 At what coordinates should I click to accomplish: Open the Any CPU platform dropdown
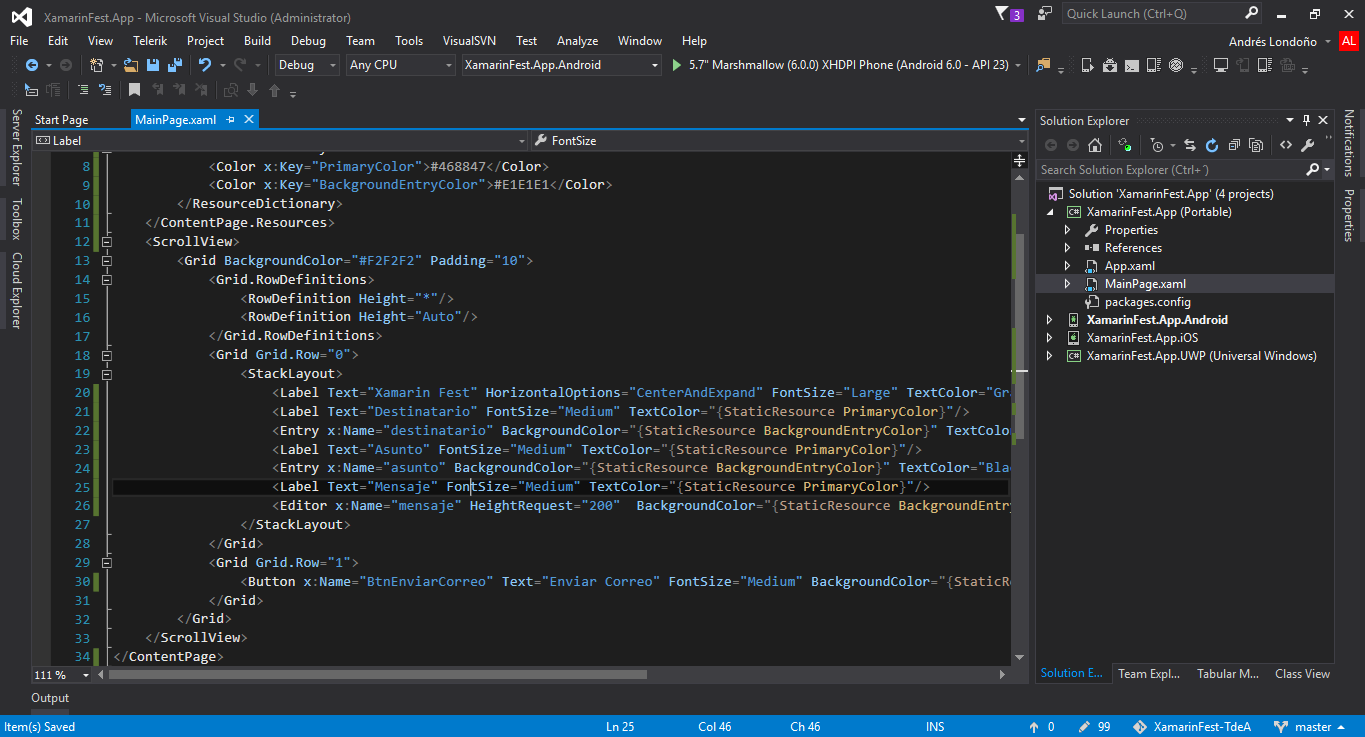[x=400, y=65]
